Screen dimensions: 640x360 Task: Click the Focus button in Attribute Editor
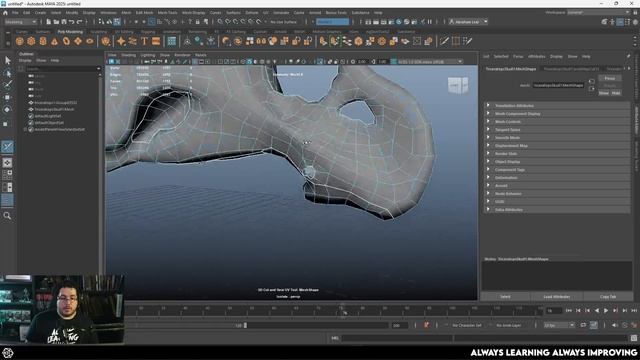[x=610, y=78]
